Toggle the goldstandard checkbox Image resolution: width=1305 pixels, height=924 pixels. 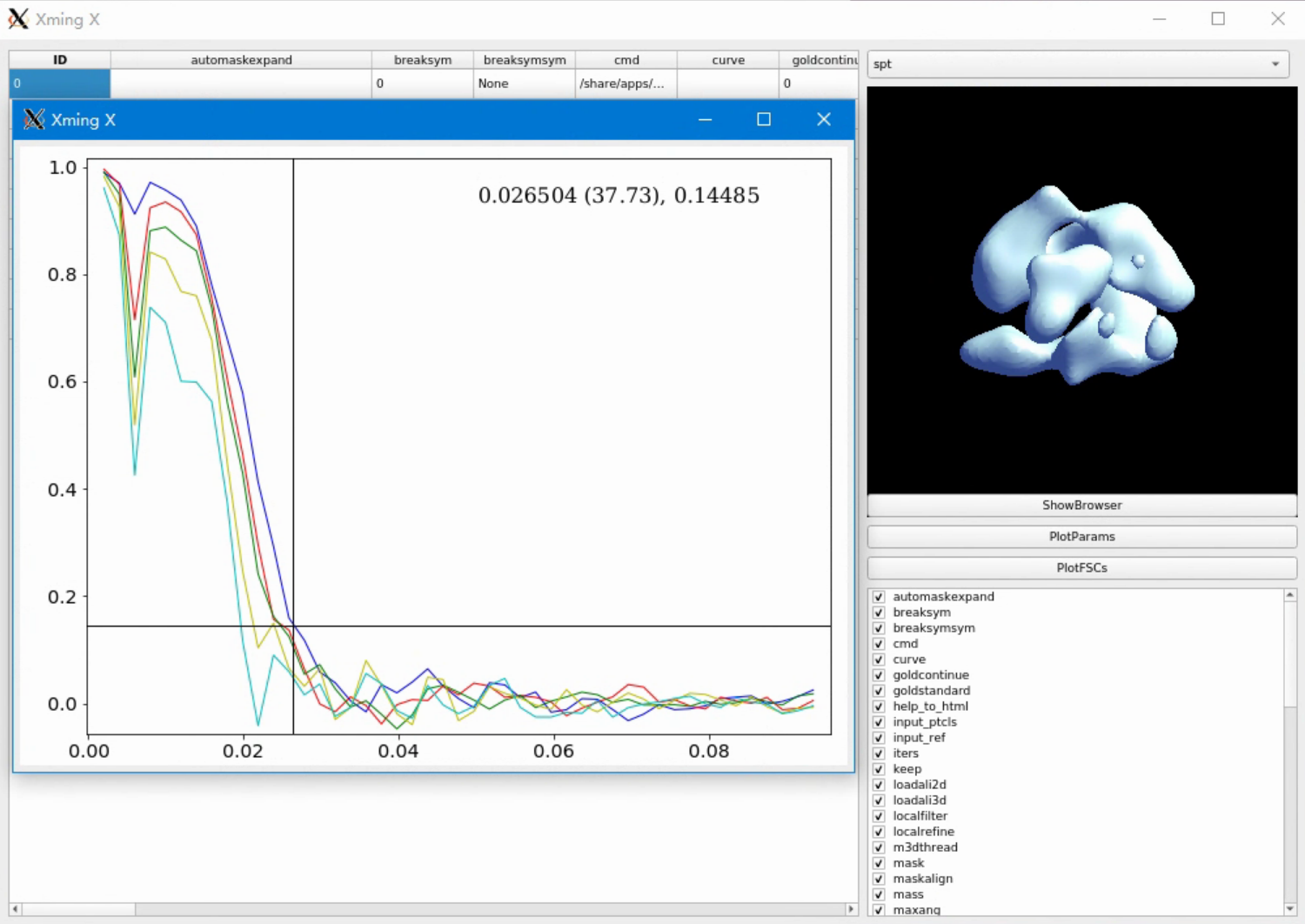(x=879, y=691)
